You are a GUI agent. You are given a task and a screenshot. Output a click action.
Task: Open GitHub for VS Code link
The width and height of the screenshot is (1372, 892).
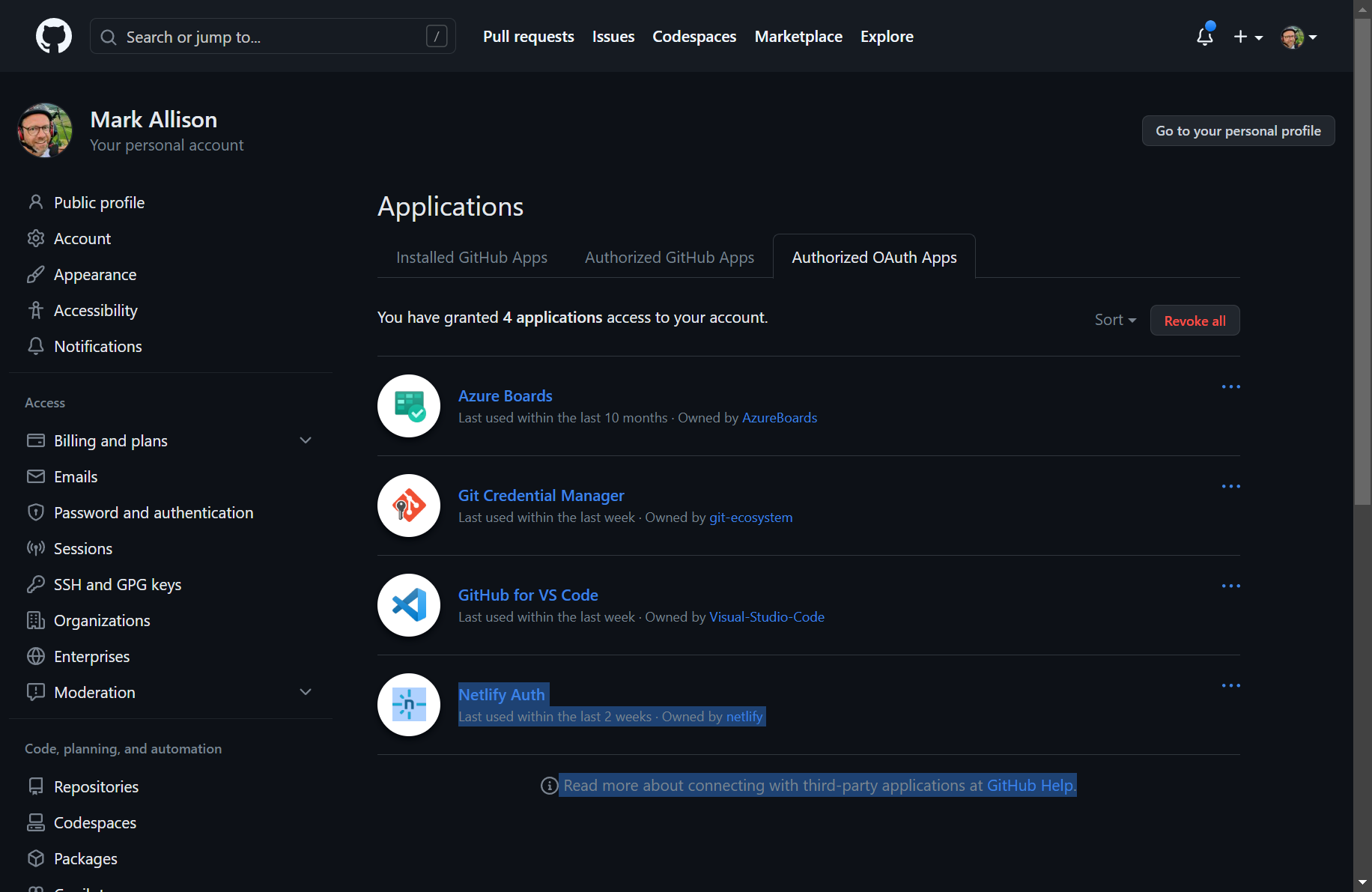[528, 595]
